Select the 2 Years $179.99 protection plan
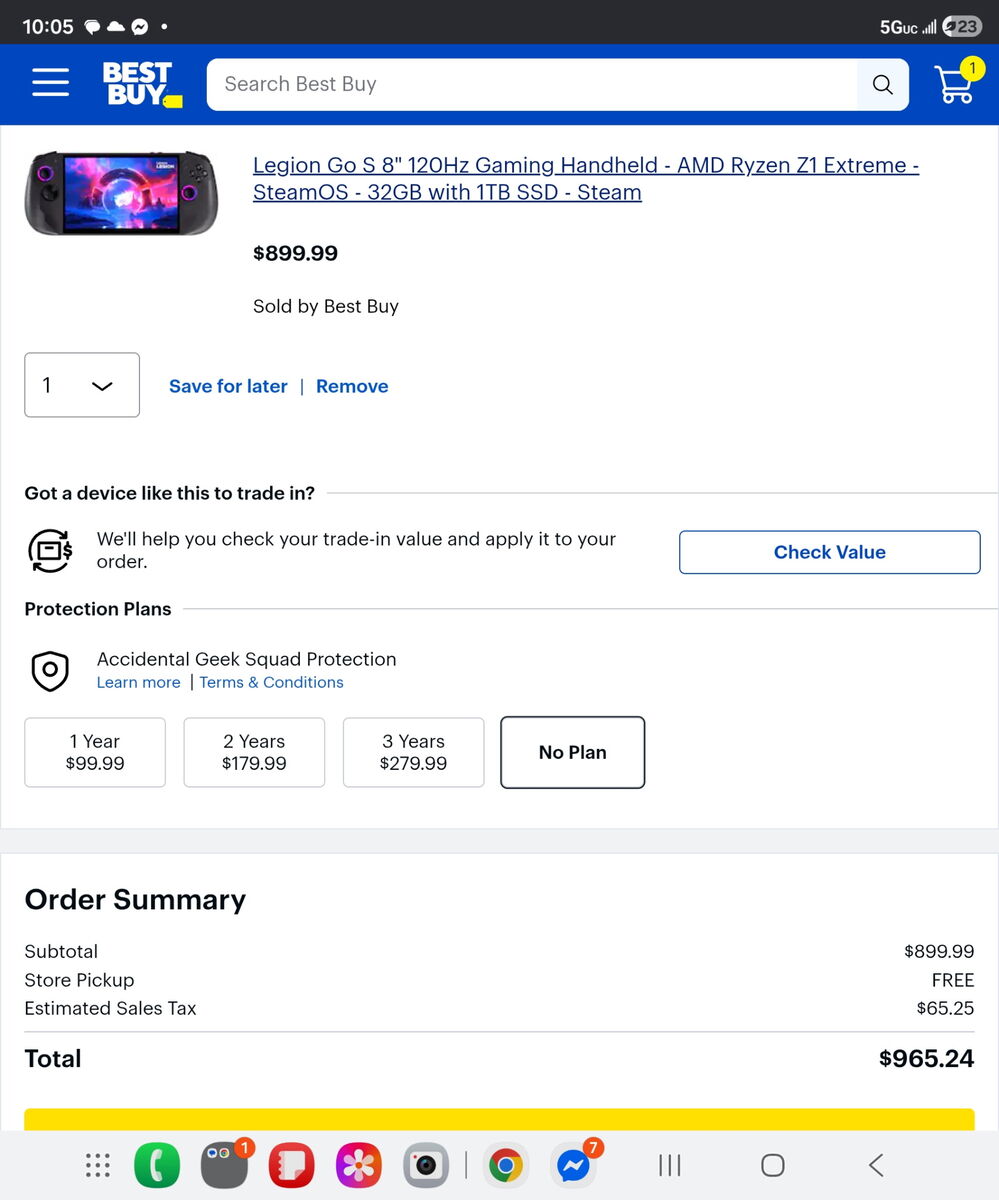 point(254,752)
